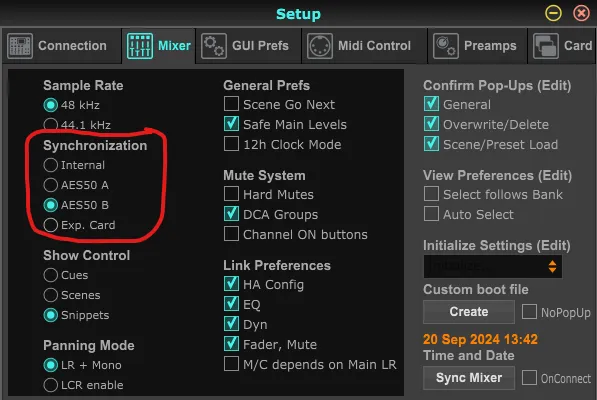This screenshot has width=597, height=400.
Task: Click the Preamps knob icon
Action: point(445,46)
